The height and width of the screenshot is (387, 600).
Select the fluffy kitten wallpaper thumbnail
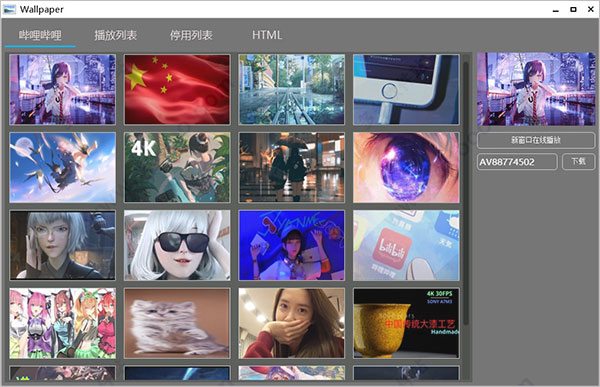[x=177, y=323]
